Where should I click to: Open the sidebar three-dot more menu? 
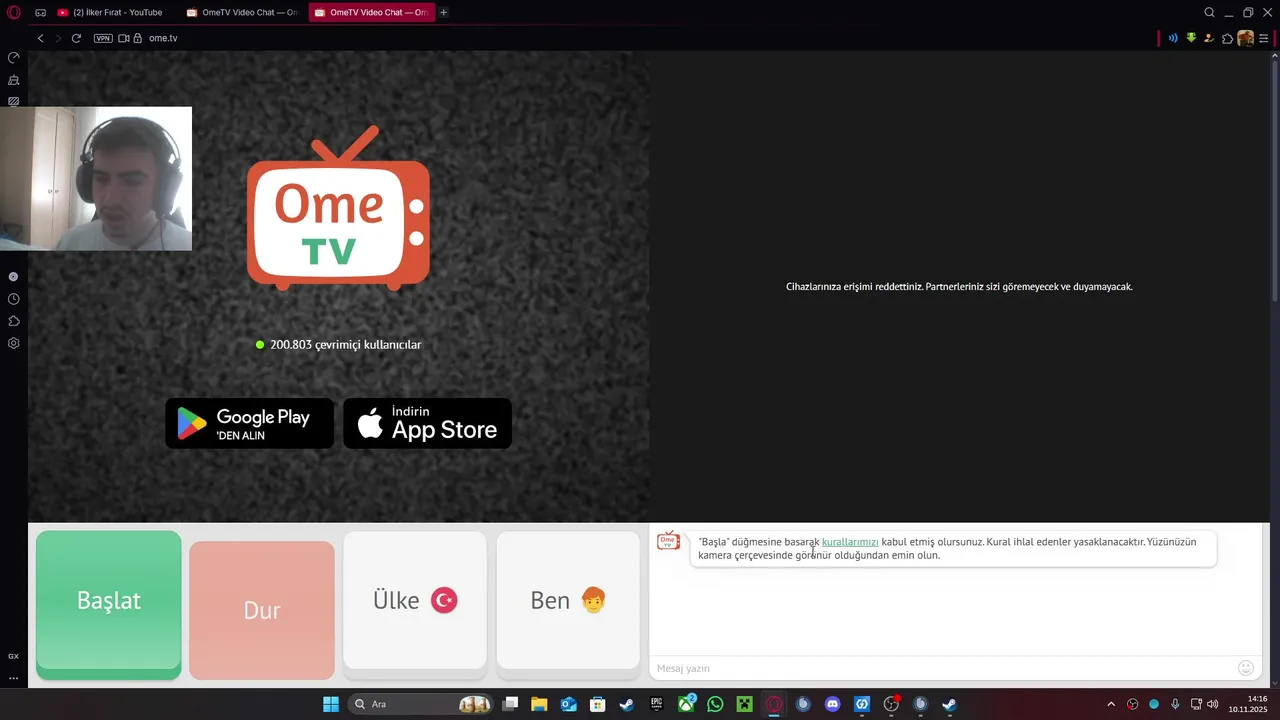tap(14, 678)
